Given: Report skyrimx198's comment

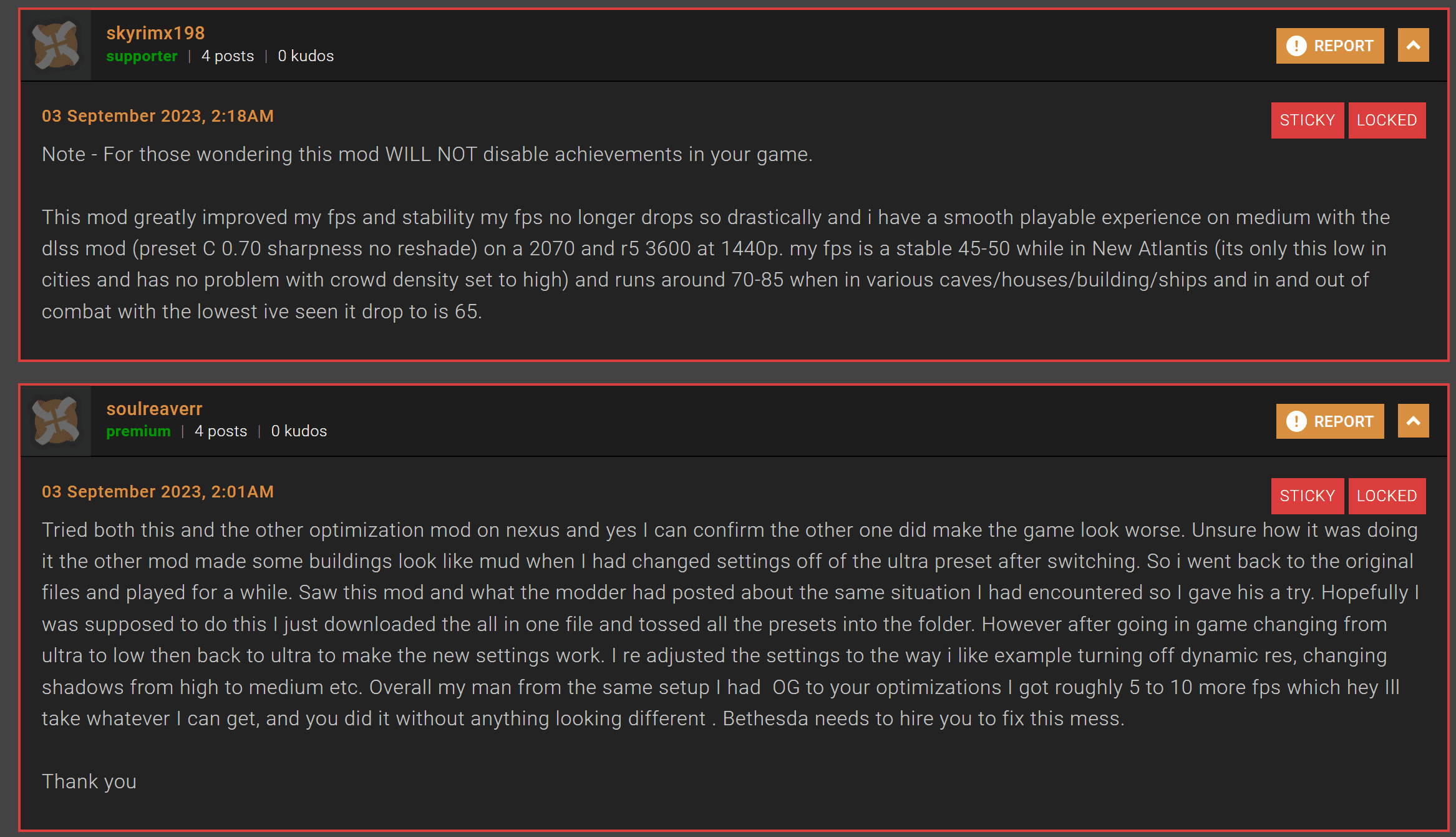Looking at the screenshot, I should [x=1329, y=46].
